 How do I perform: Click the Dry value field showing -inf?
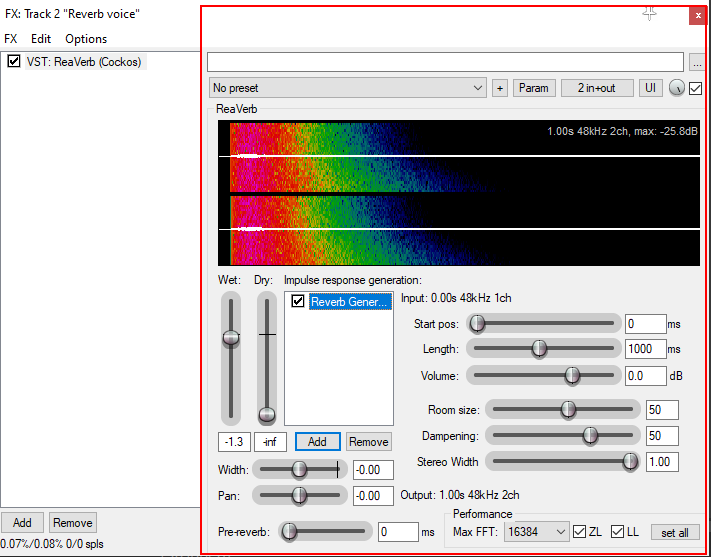click(x=270, y=442)
